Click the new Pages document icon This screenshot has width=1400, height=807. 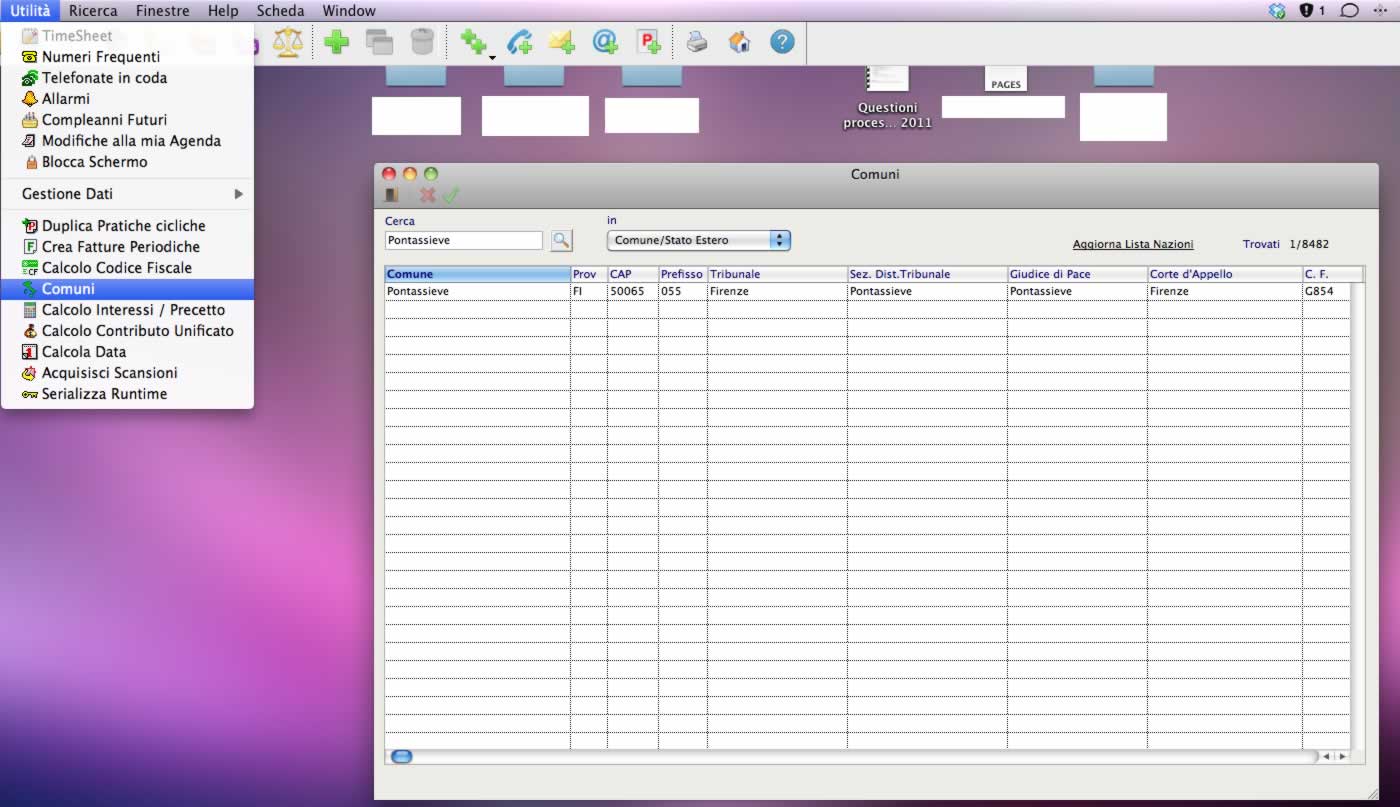(x=650, y=42)
